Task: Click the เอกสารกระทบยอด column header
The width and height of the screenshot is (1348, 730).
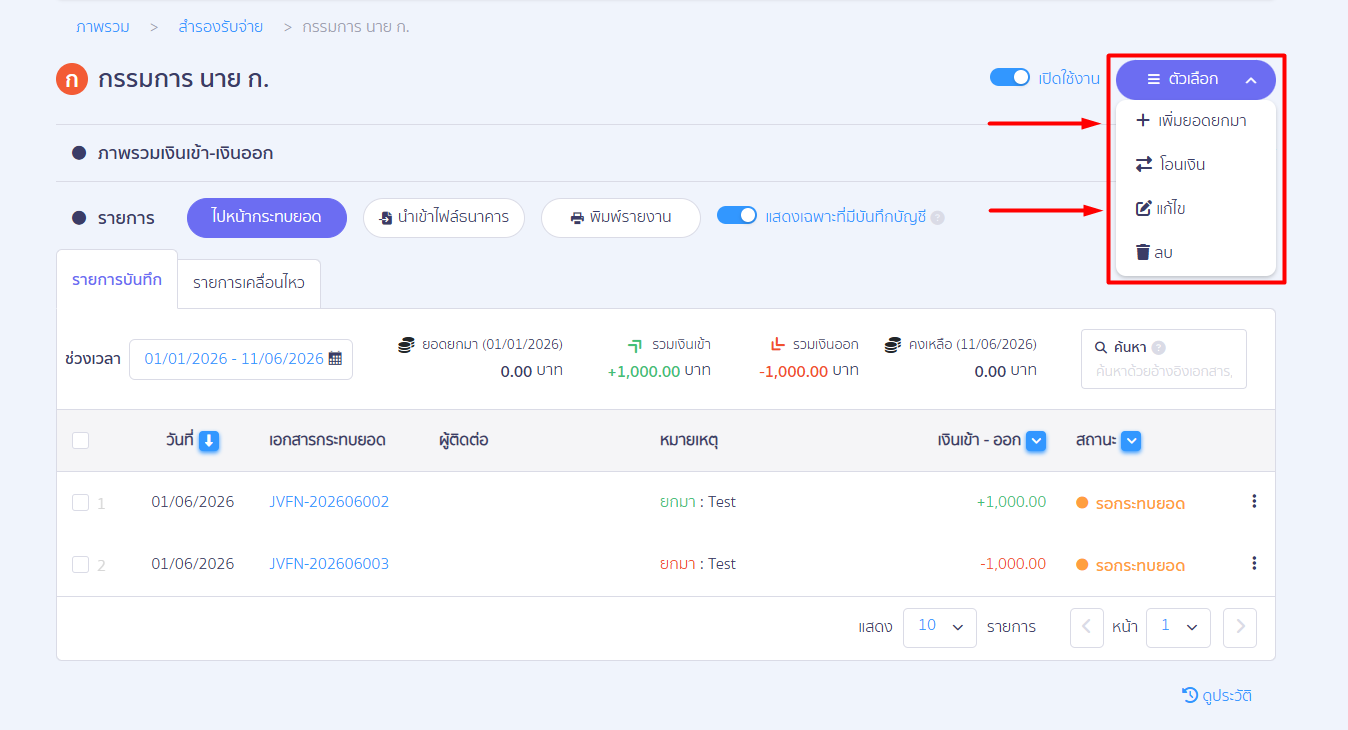Action: pos(327,440)
